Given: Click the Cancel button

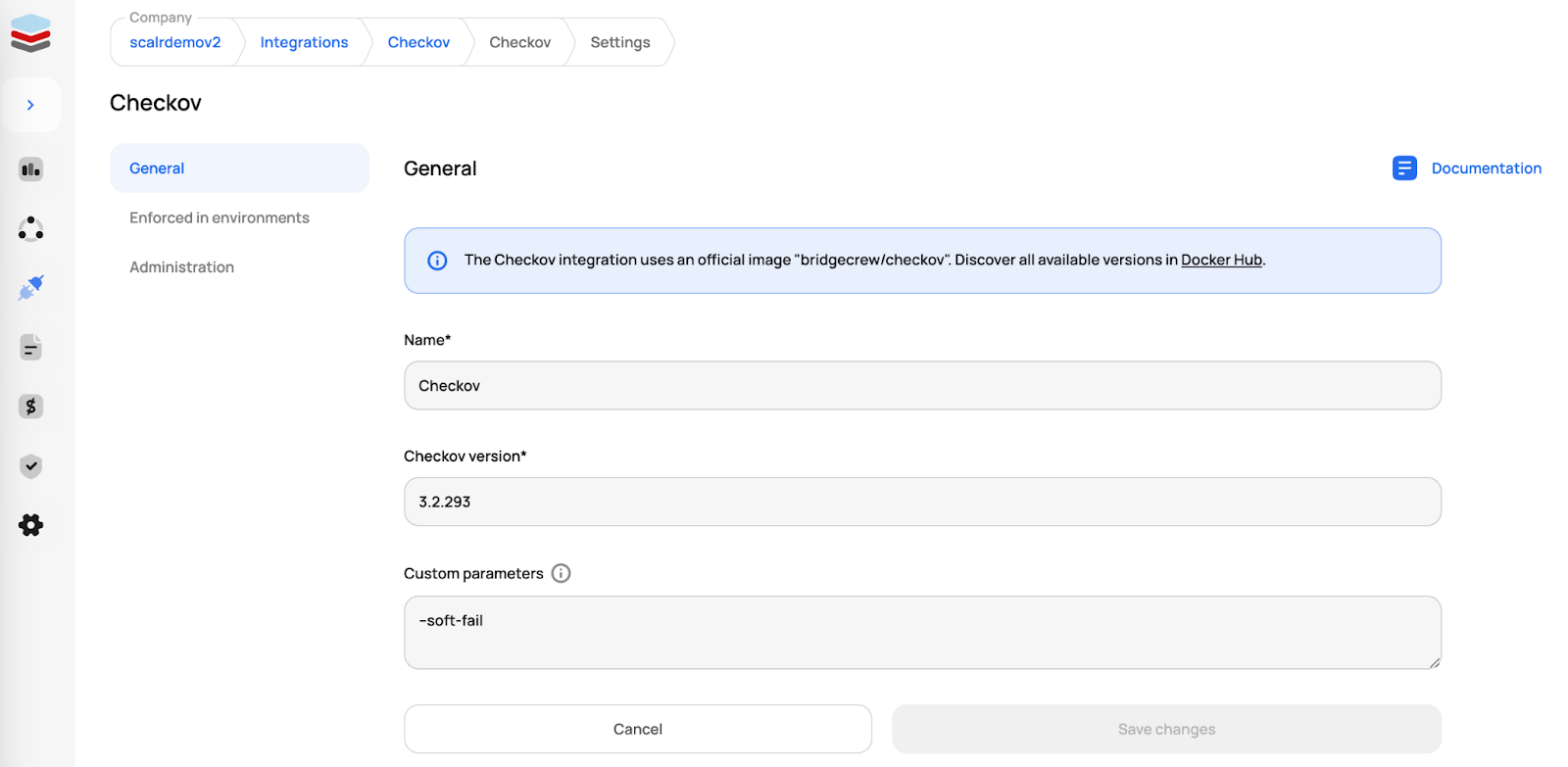Looking at the screenshot, I should pos(638,729).
